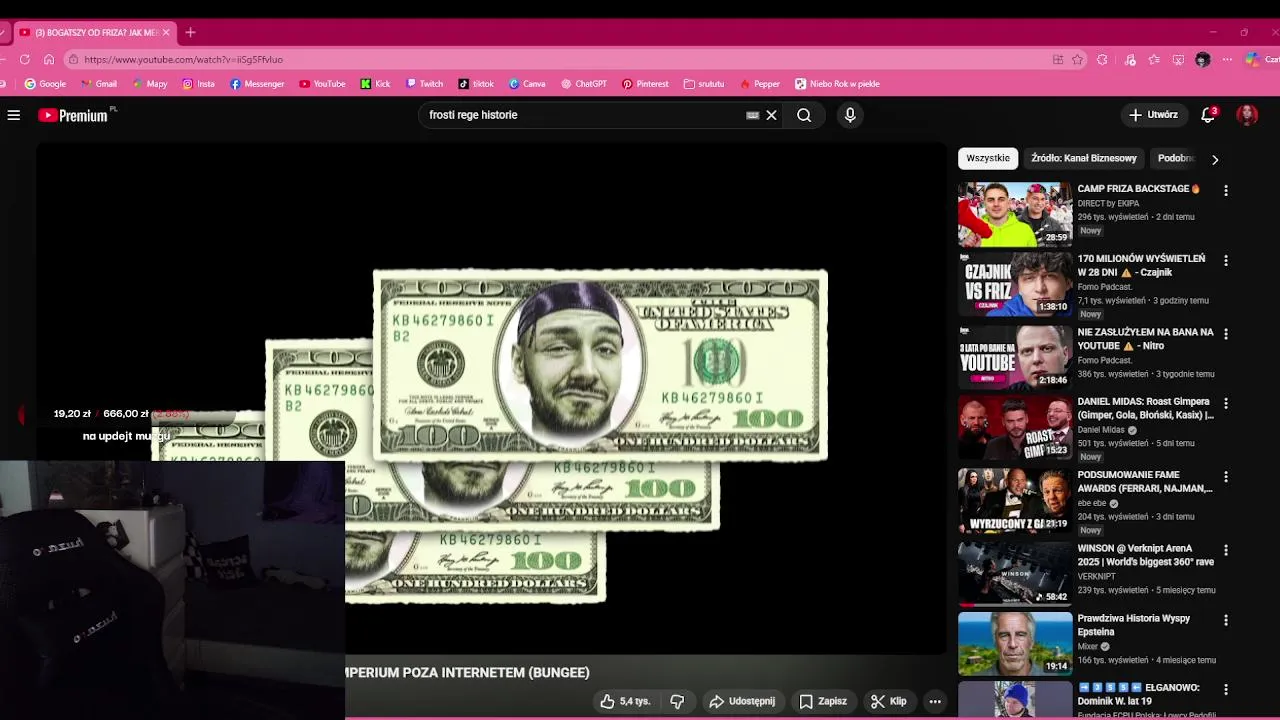1280x720 pixels.
Task: Open WINSON Verknipt ArenA video thumbnail
Action: coord(1015,575)
